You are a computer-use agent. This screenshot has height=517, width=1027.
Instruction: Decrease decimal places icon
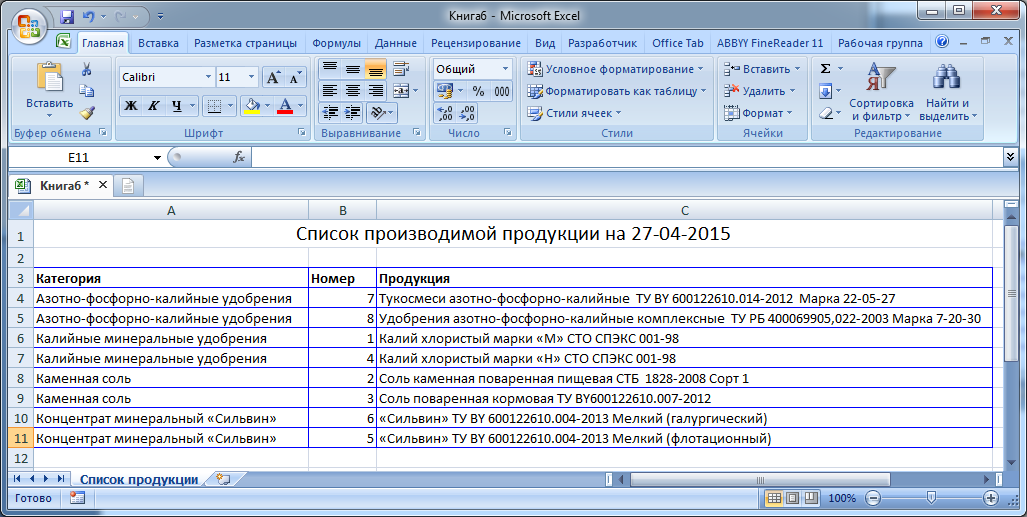point(468,113)
